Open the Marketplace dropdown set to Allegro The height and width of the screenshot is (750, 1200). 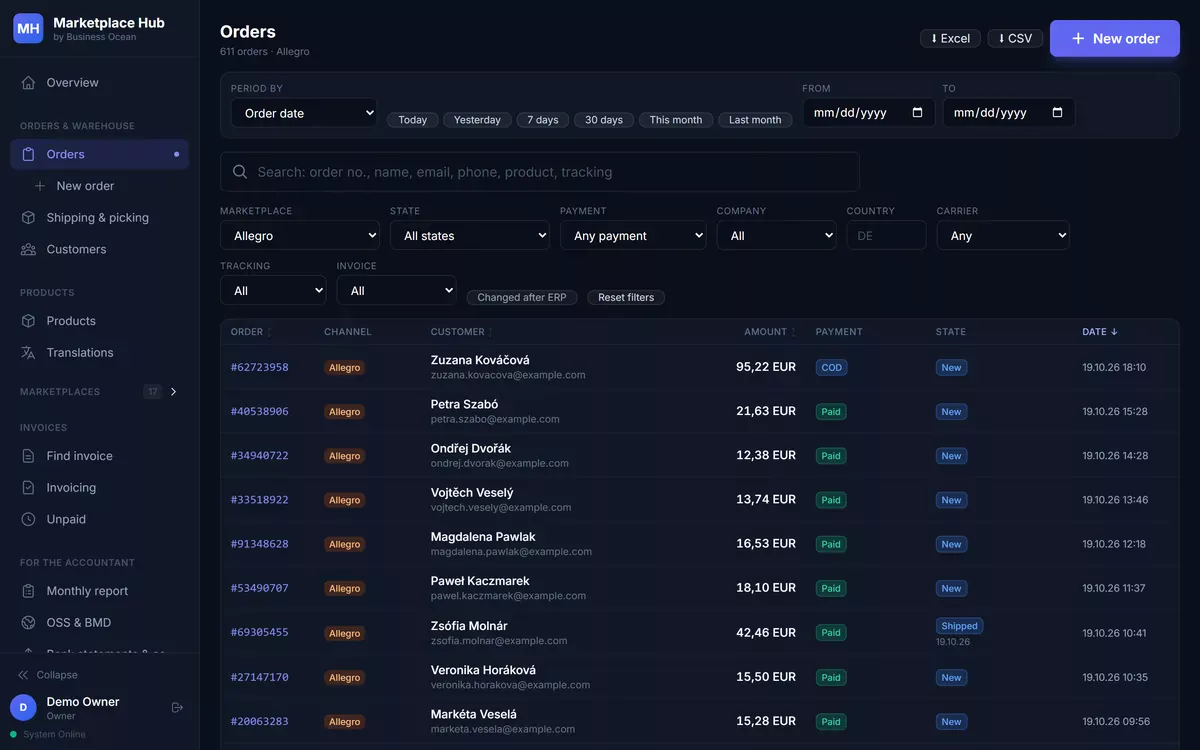click(300, 236)
